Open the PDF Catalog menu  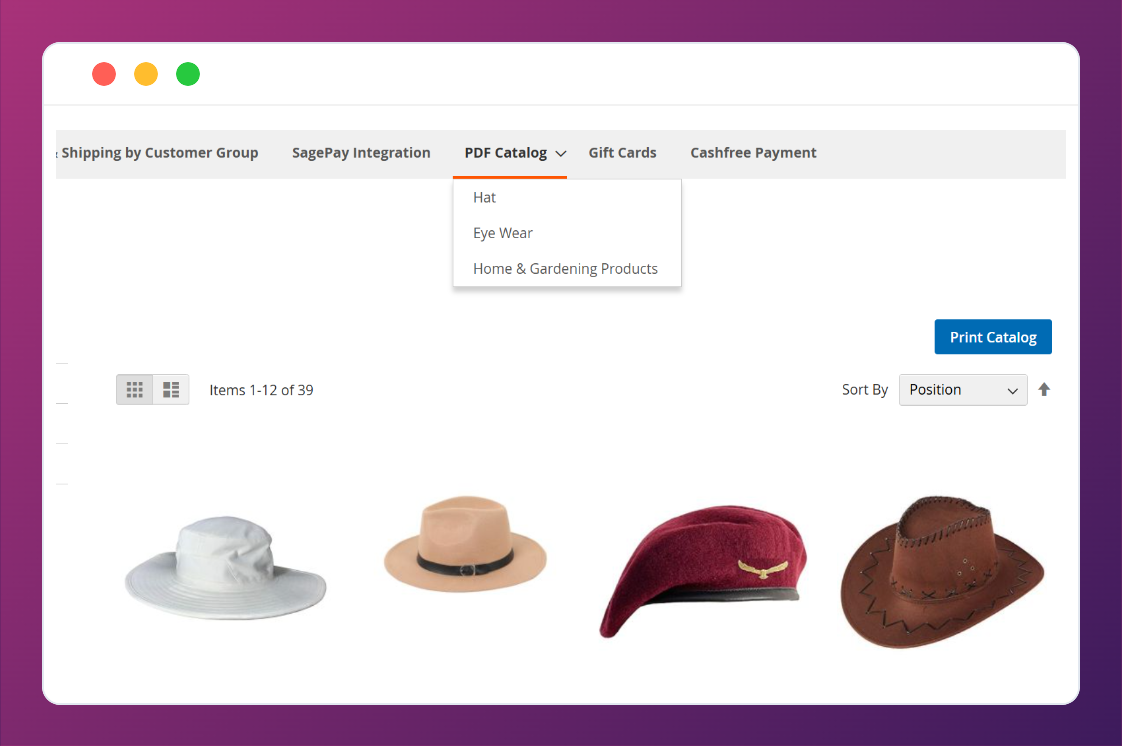505,153
